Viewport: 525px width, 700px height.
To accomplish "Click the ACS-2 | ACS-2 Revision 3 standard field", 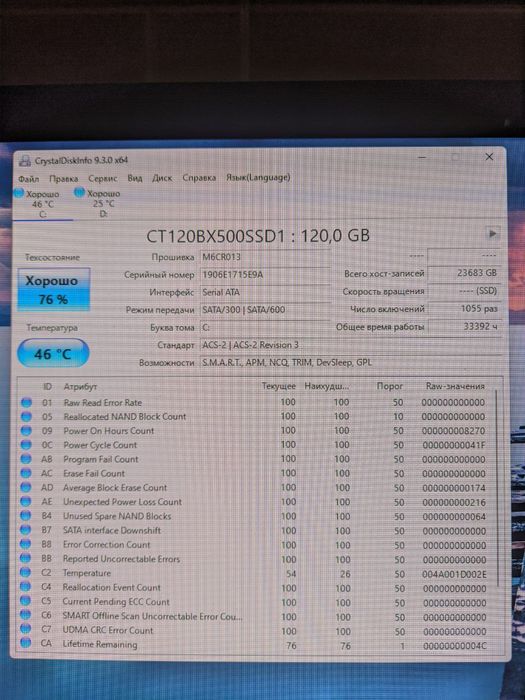I will tap(350, 345).
